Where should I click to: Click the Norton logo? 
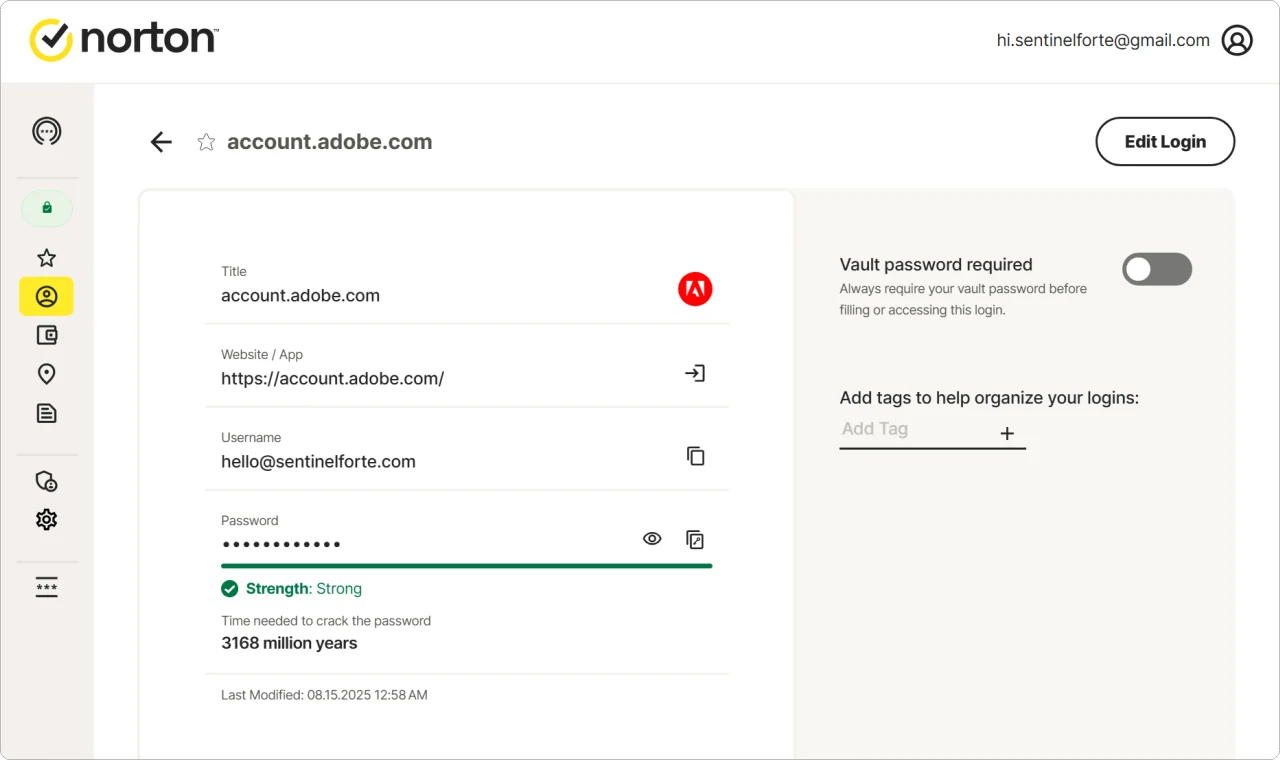point(124,40)
